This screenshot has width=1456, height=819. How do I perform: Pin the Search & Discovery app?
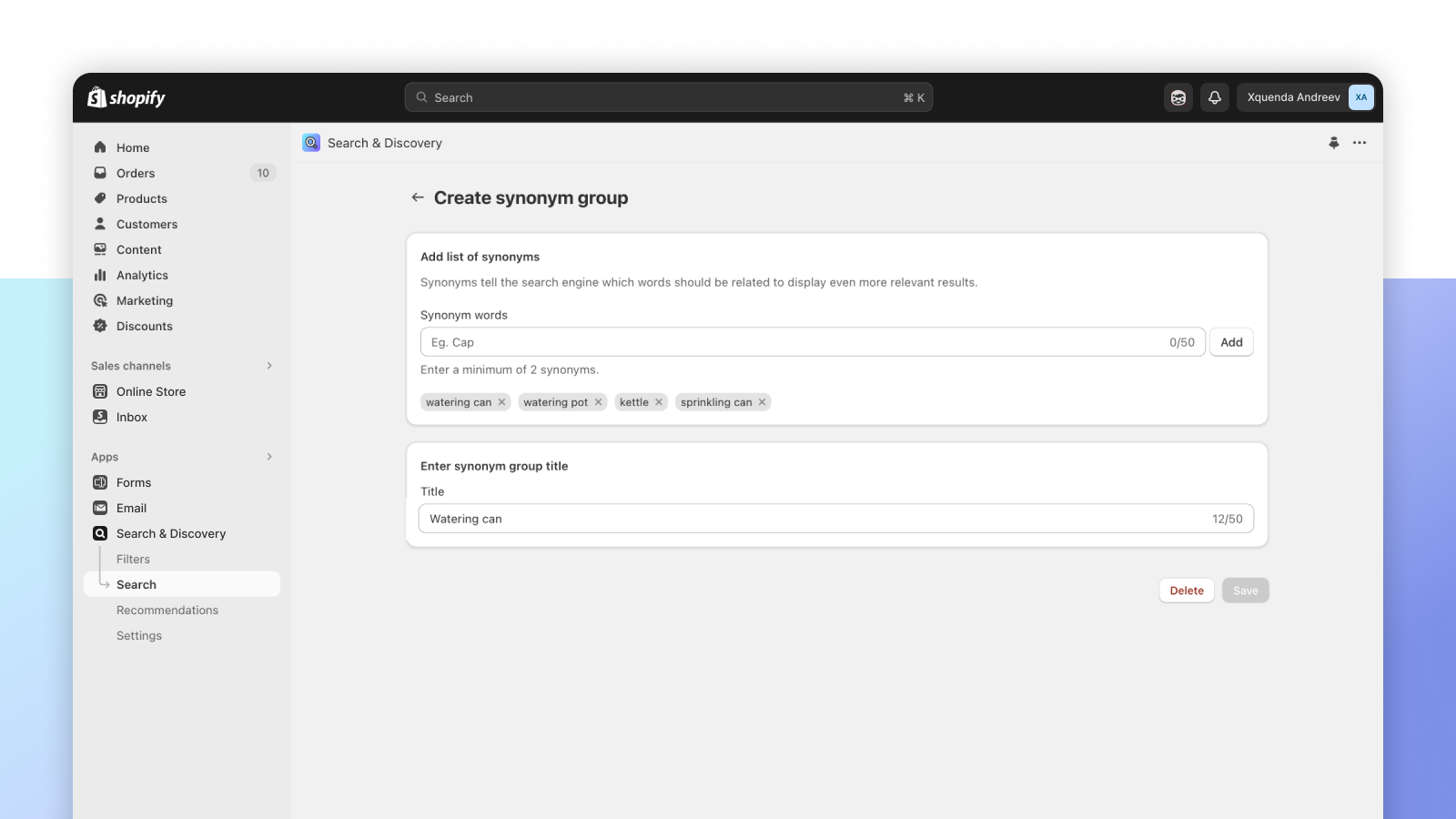tap(1334, 143)
